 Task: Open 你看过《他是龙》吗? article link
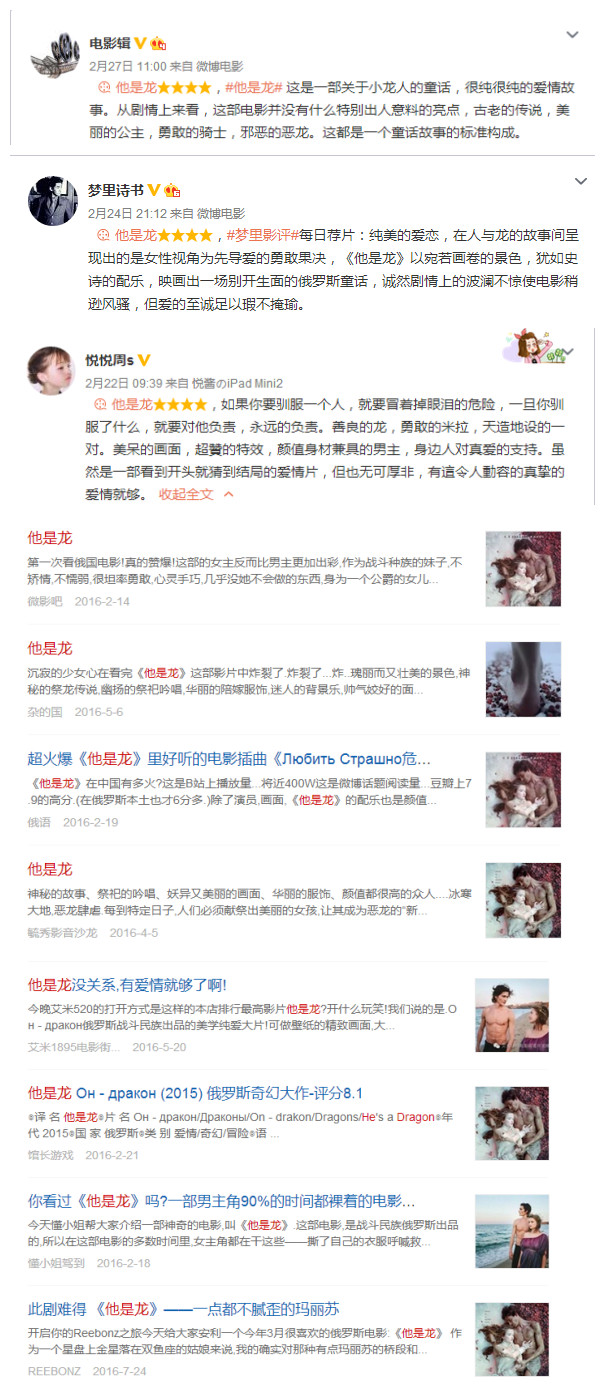point(221,1201)
